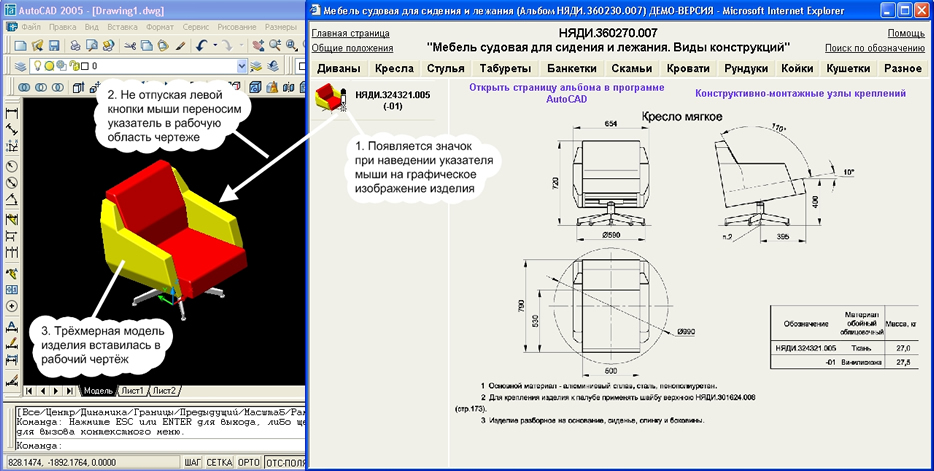Image resolution: width=934 pixels, height=471 pixels.
Task: Expand the layer list combo box
Action: pos(242,66)
